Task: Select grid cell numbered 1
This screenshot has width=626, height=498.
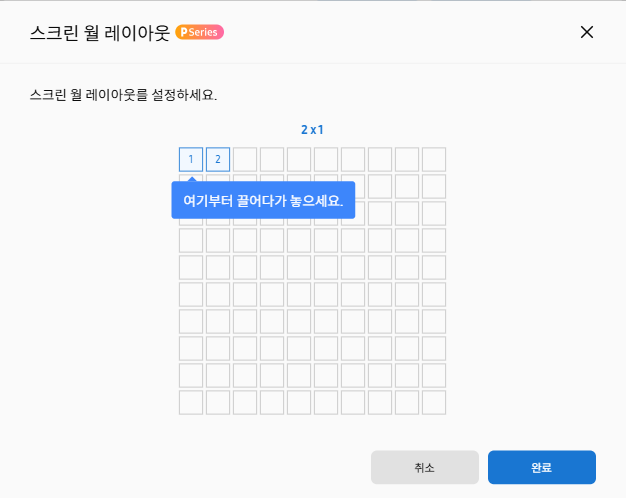Action: point(191,159)
